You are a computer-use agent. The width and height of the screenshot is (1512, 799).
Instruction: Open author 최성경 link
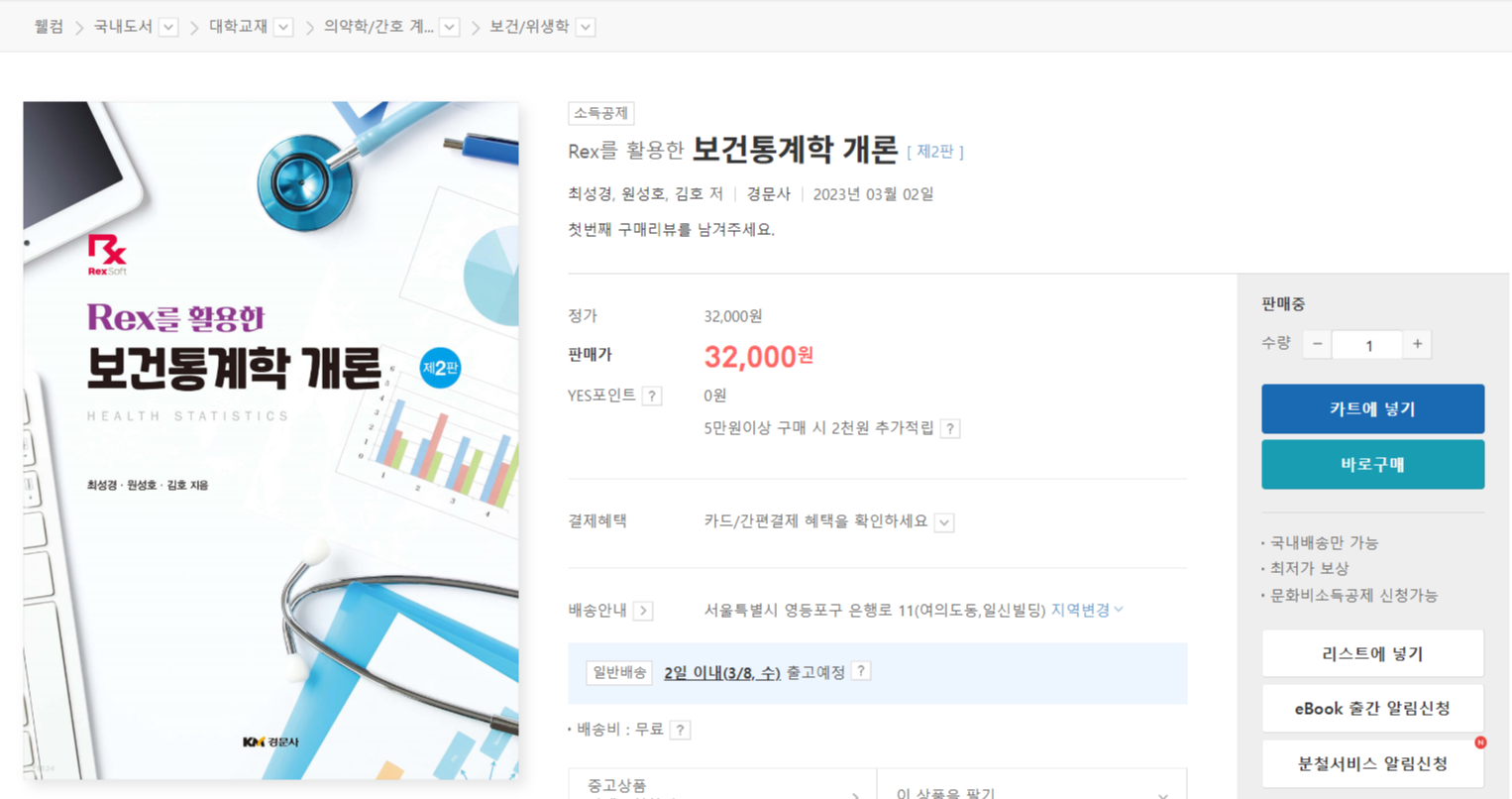coord(590,194)
